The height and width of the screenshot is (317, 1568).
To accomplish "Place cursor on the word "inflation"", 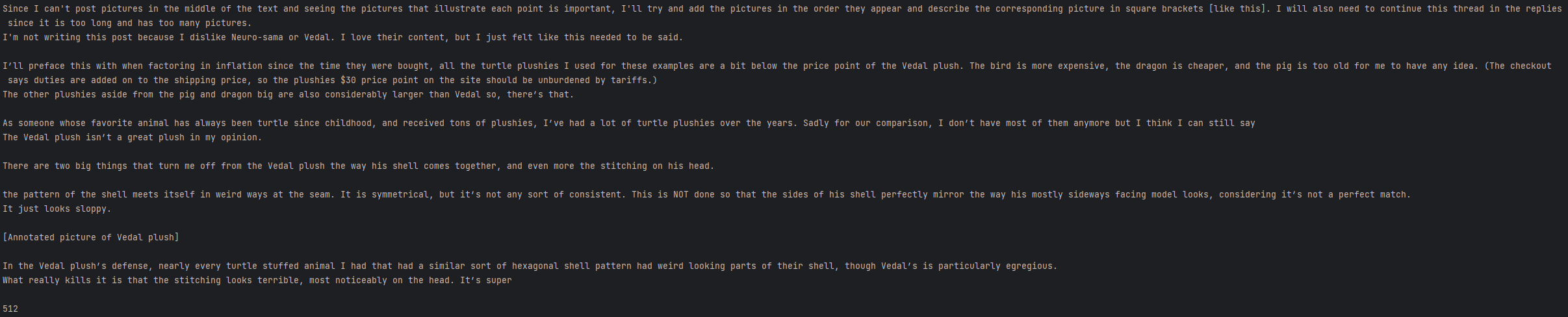I will tap(239, 66).
